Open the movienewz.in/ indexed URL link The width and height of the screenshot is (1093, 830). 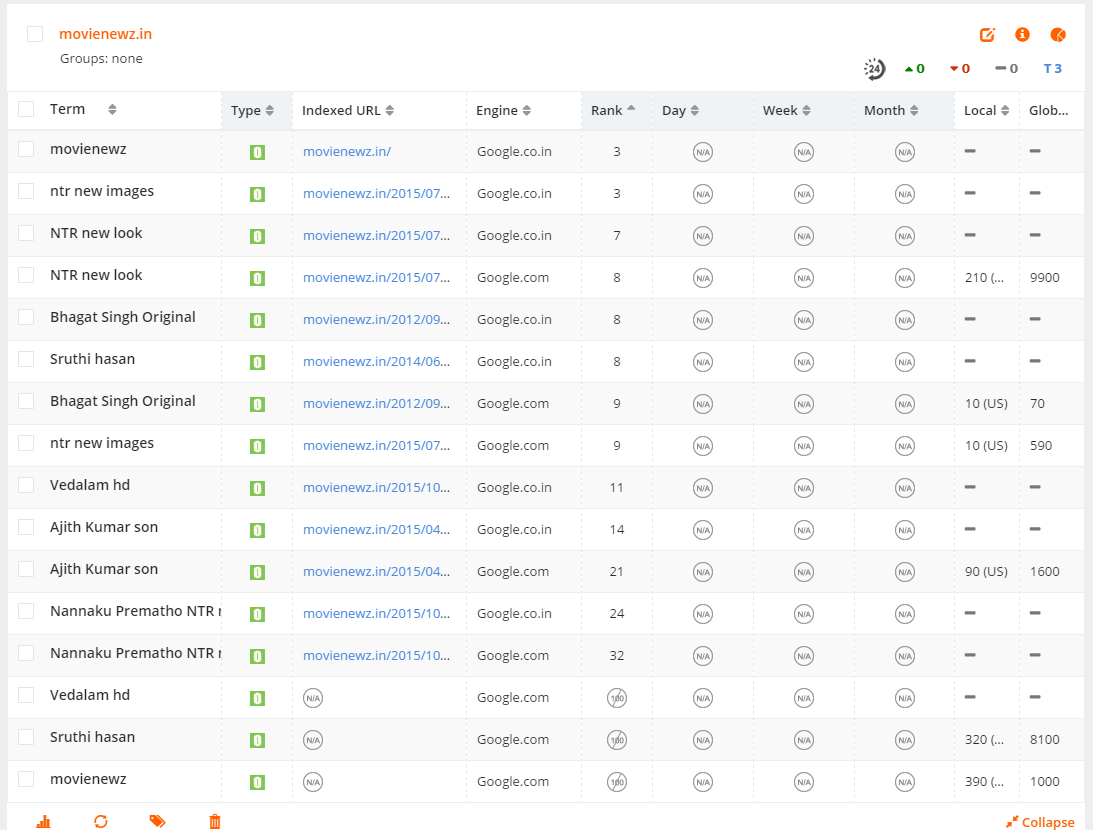click(x=346, y=152)
